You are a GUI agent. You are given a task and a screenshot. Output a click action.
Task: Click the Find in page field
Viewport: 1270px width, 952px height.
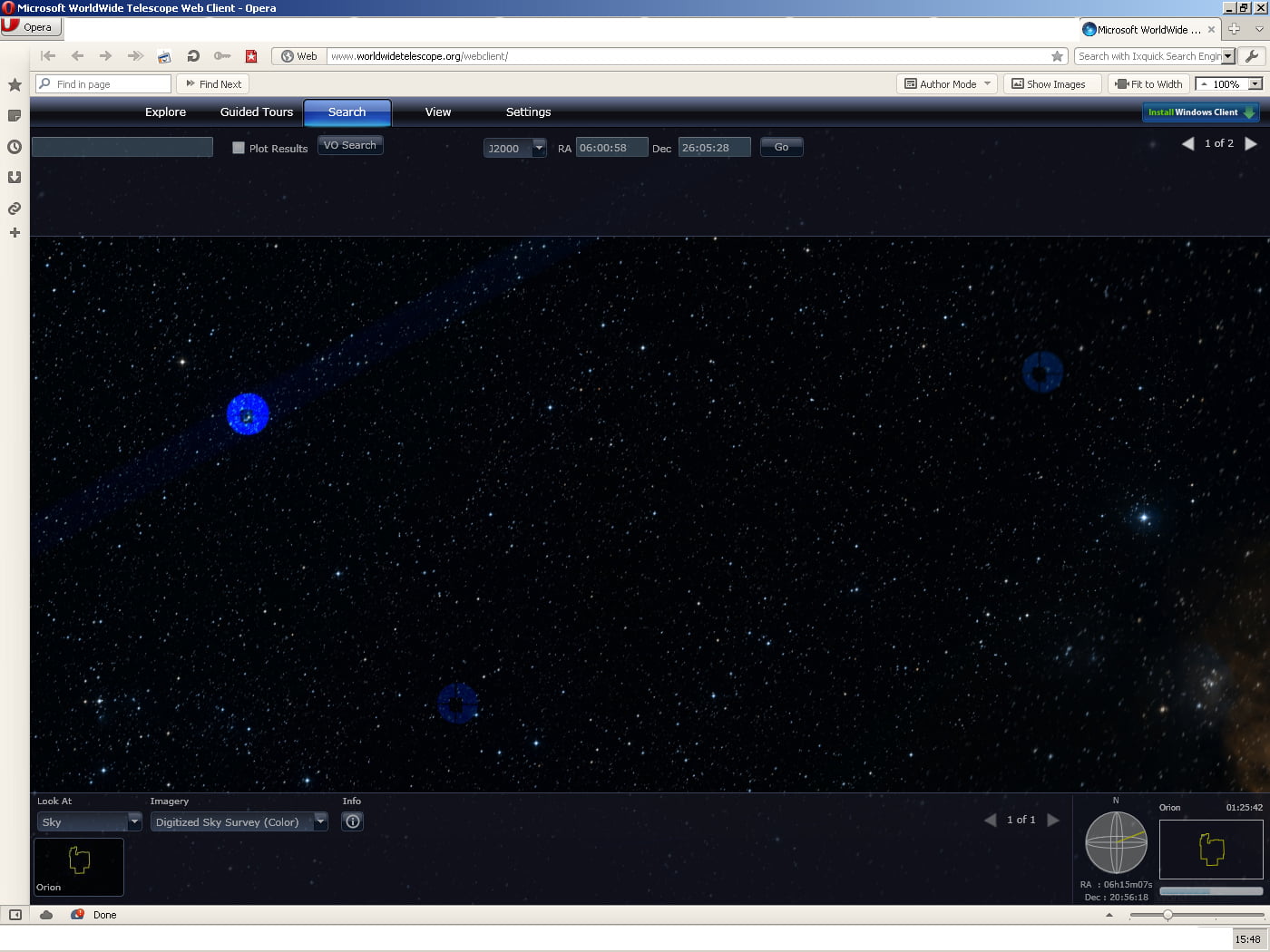click(103, 84)
